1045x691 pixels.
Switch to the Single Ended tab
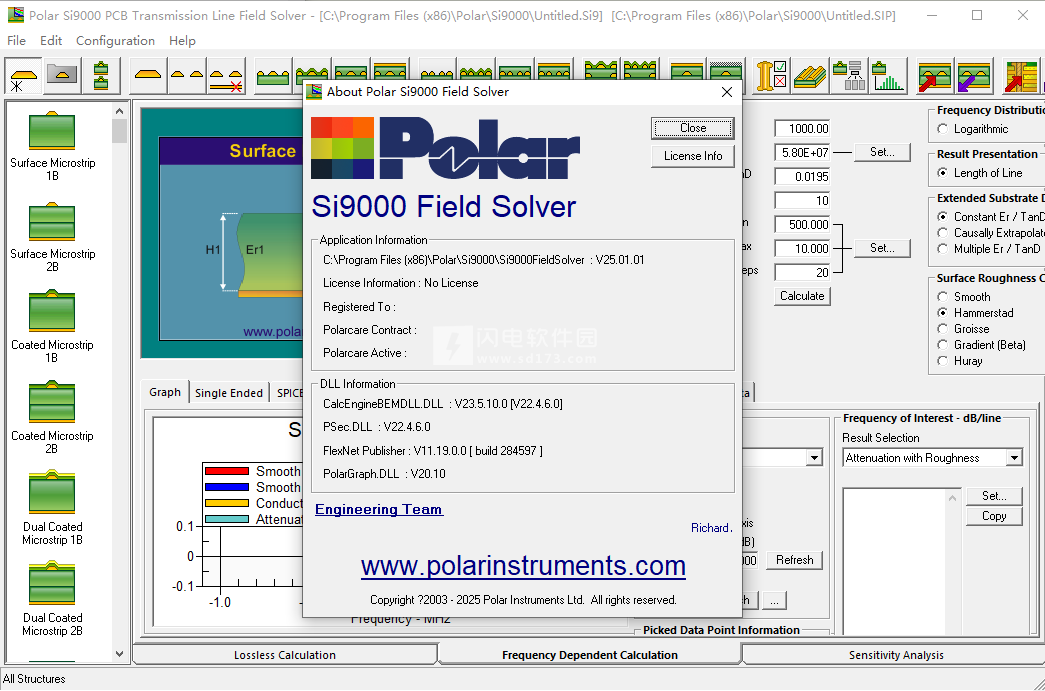(x=229, y=393)
